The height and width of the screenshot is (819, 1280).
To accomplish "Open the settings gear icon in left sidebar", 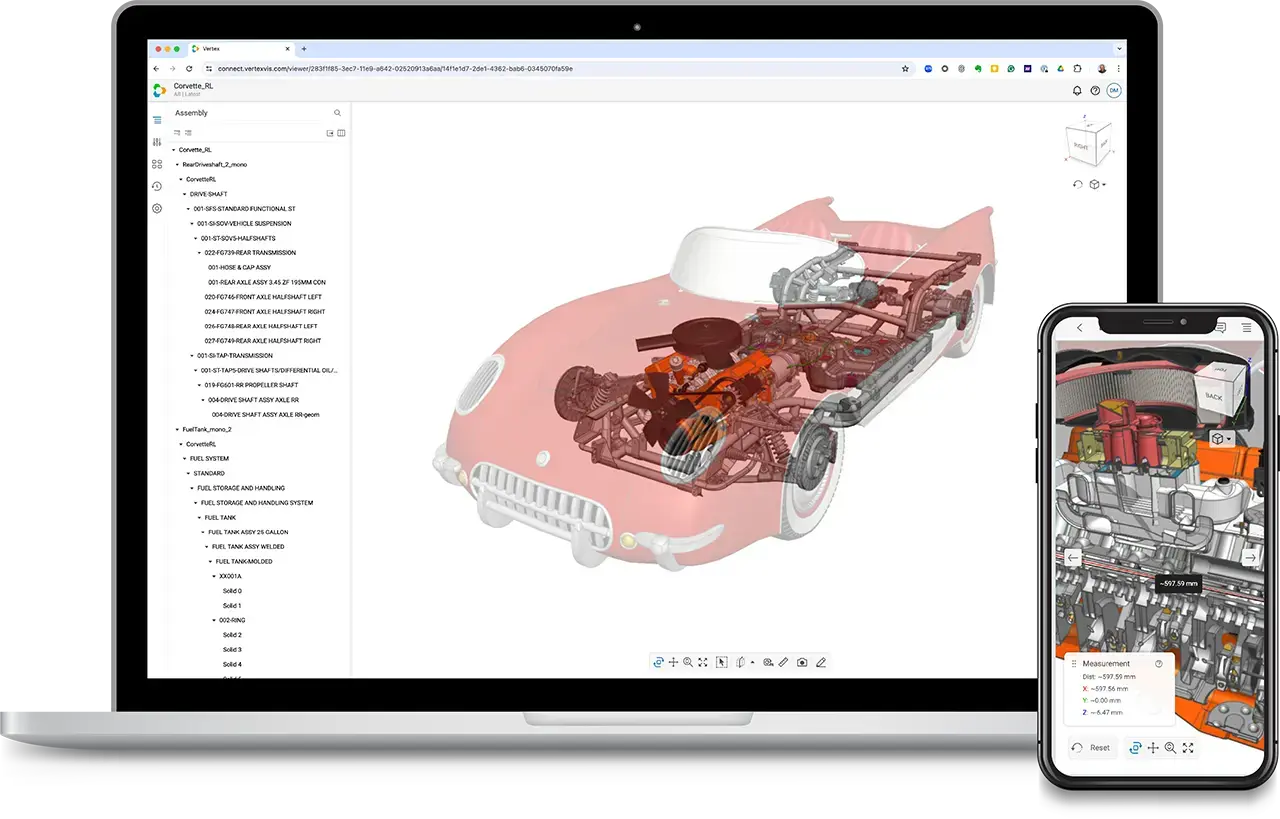I will pyautogui.click(x=157, y=208).
